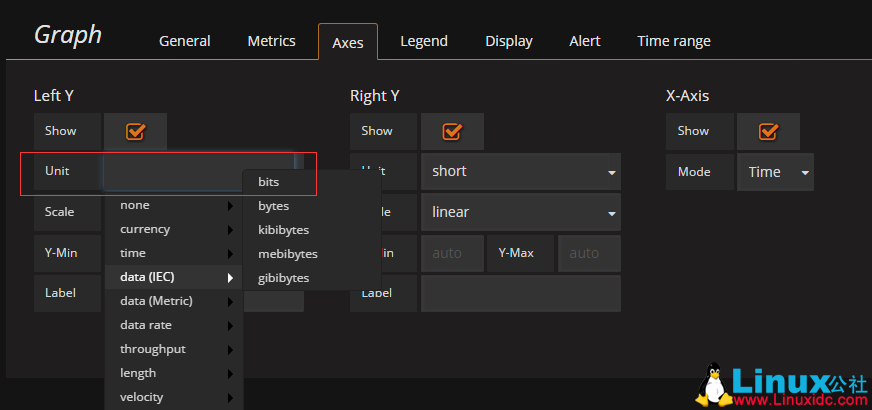Toggle the Left Y Show checkbox
This screenshot has width=872, height=410.
[x=136, y=131]
